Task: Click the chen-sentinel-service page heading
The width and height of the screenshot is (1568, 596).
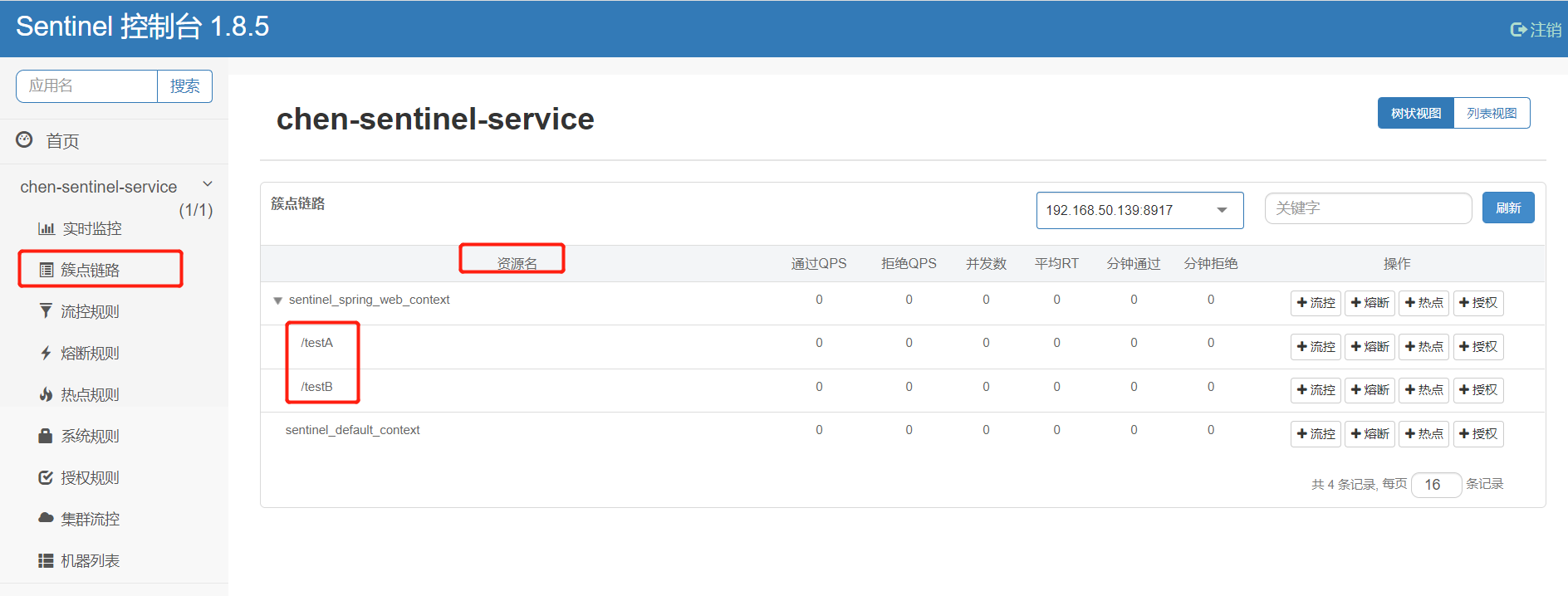Action: pyautogui.click(x=435, y=119)
